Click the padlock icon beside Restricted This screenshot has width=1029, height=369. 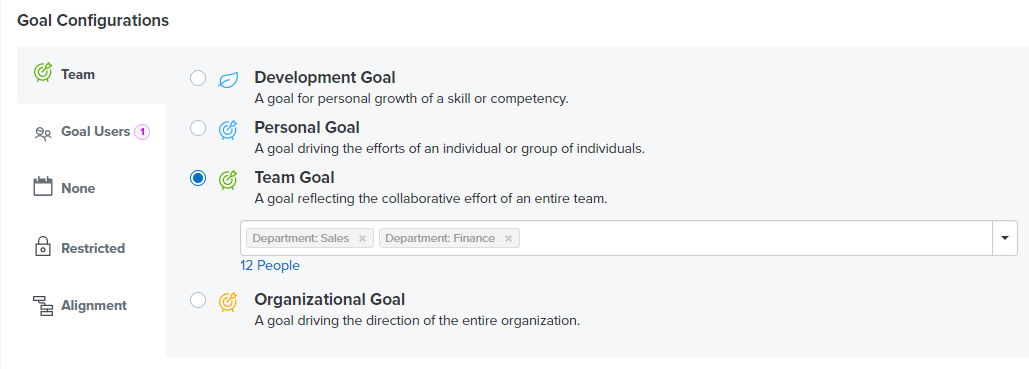tap(43, 247)
